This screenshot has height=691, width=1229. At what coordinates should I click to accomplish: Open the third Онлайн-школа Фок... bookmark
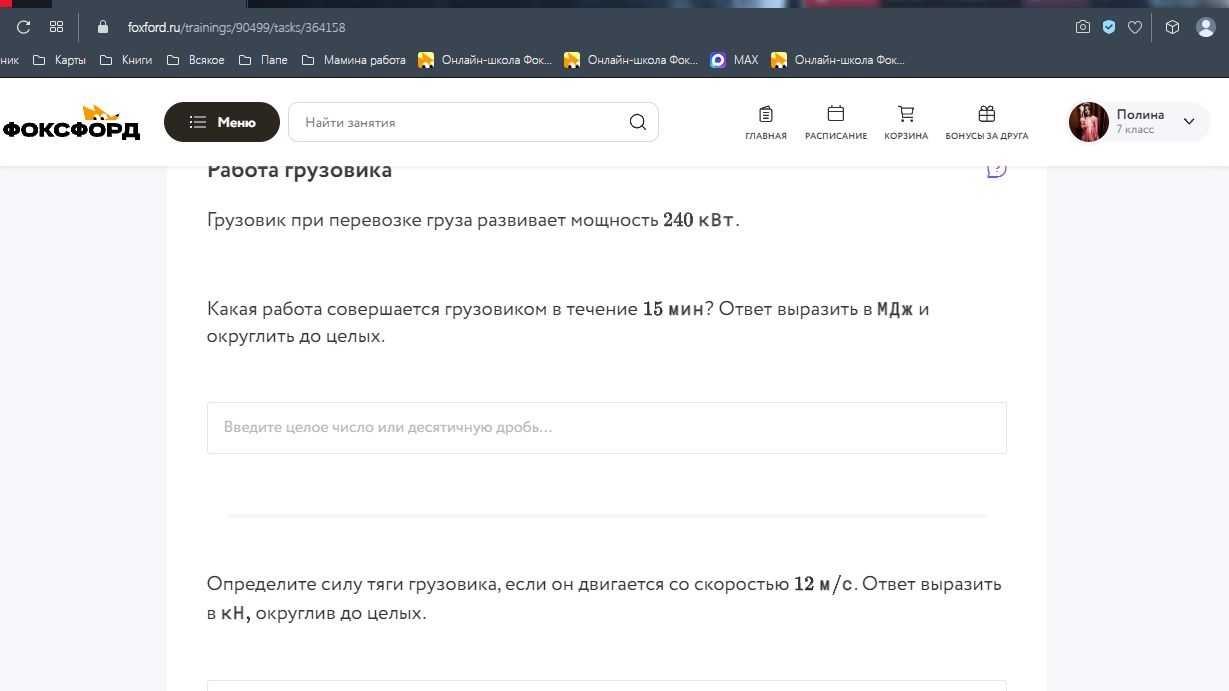838,60
